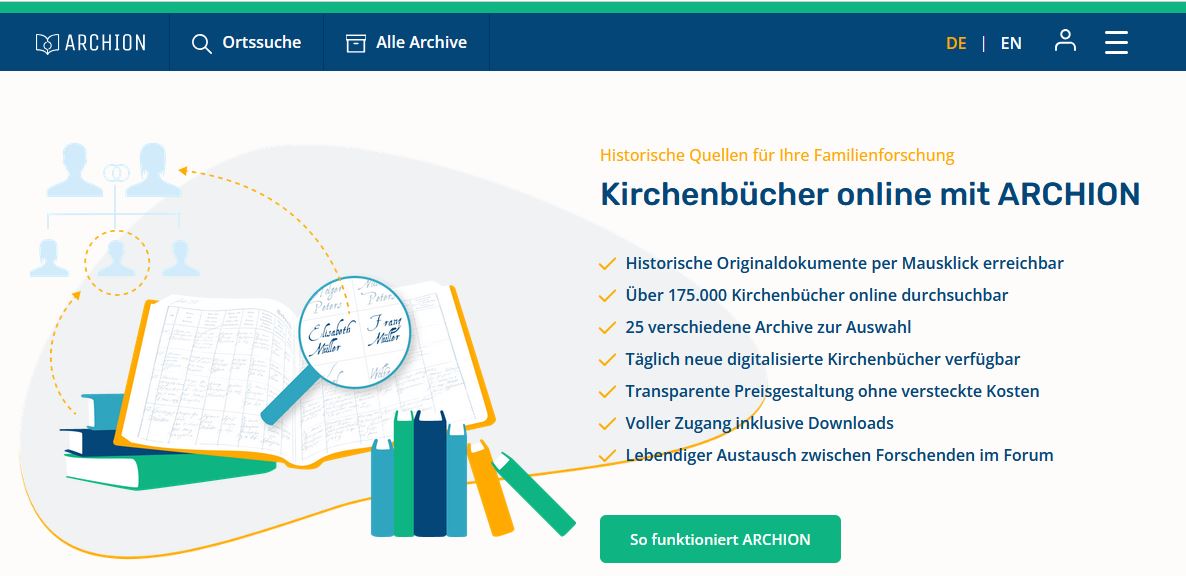Image resolution: width=1186 pixels, height=576 pixels.
Task: Click the Kirchenbücher online mit ARCHION heading
Action: pyautogui.click(x=869, y=194)
